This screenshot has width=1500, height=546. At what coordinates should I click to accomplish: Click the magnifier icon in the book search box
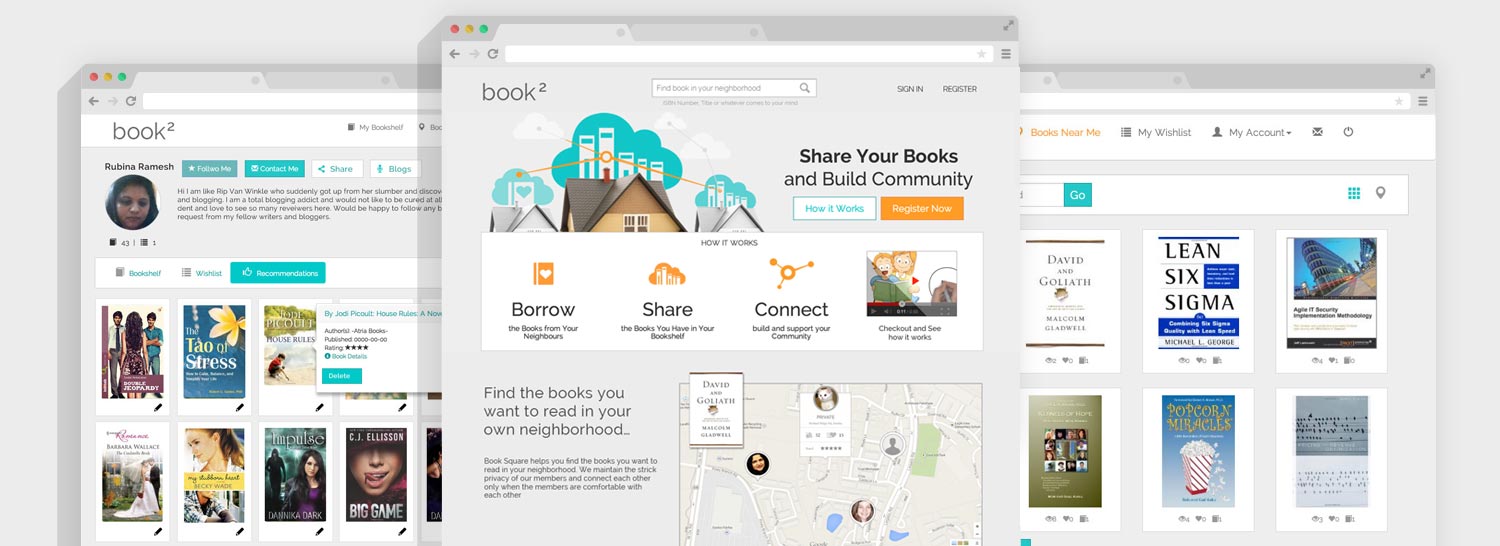tap(805, 88)
